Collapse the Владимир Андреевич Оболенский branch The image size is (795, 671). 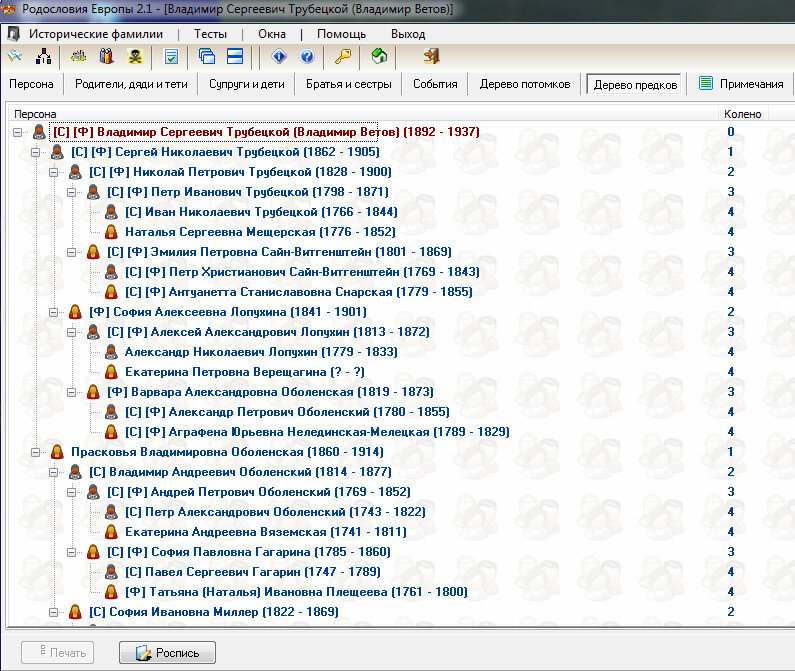coord(53,472)
